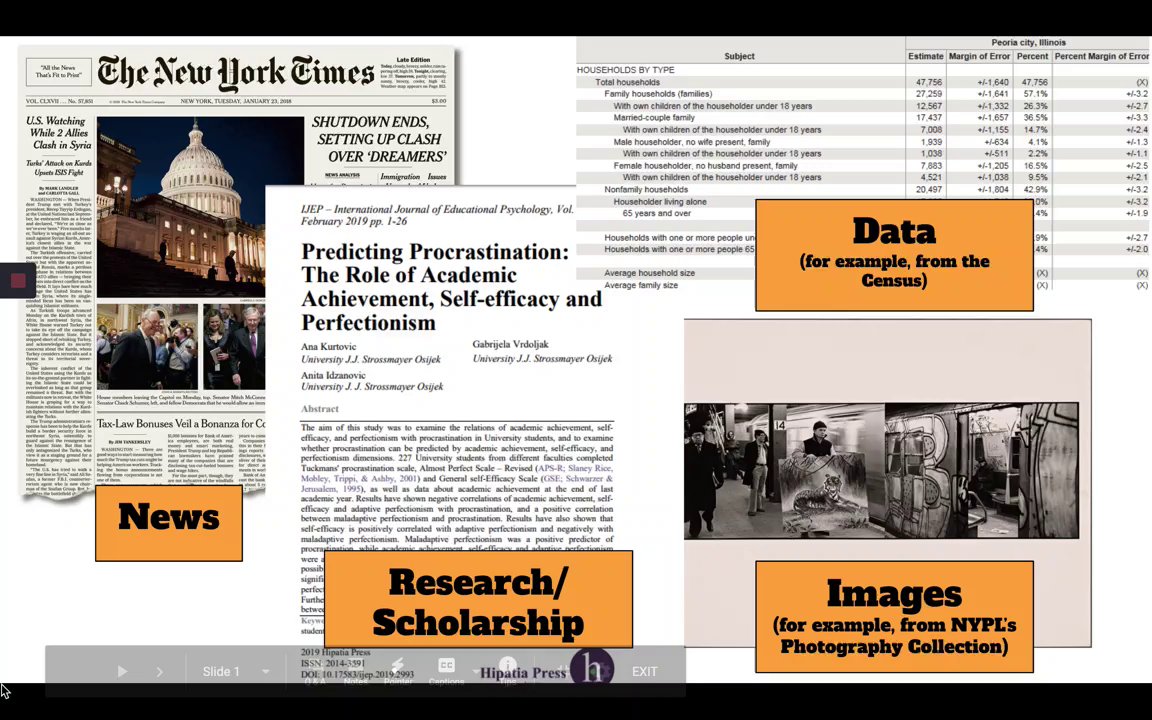Click the Capitol building photo in newspaper
The height and width of the screenshot is (720, 1152).
(x=201, y=206)
